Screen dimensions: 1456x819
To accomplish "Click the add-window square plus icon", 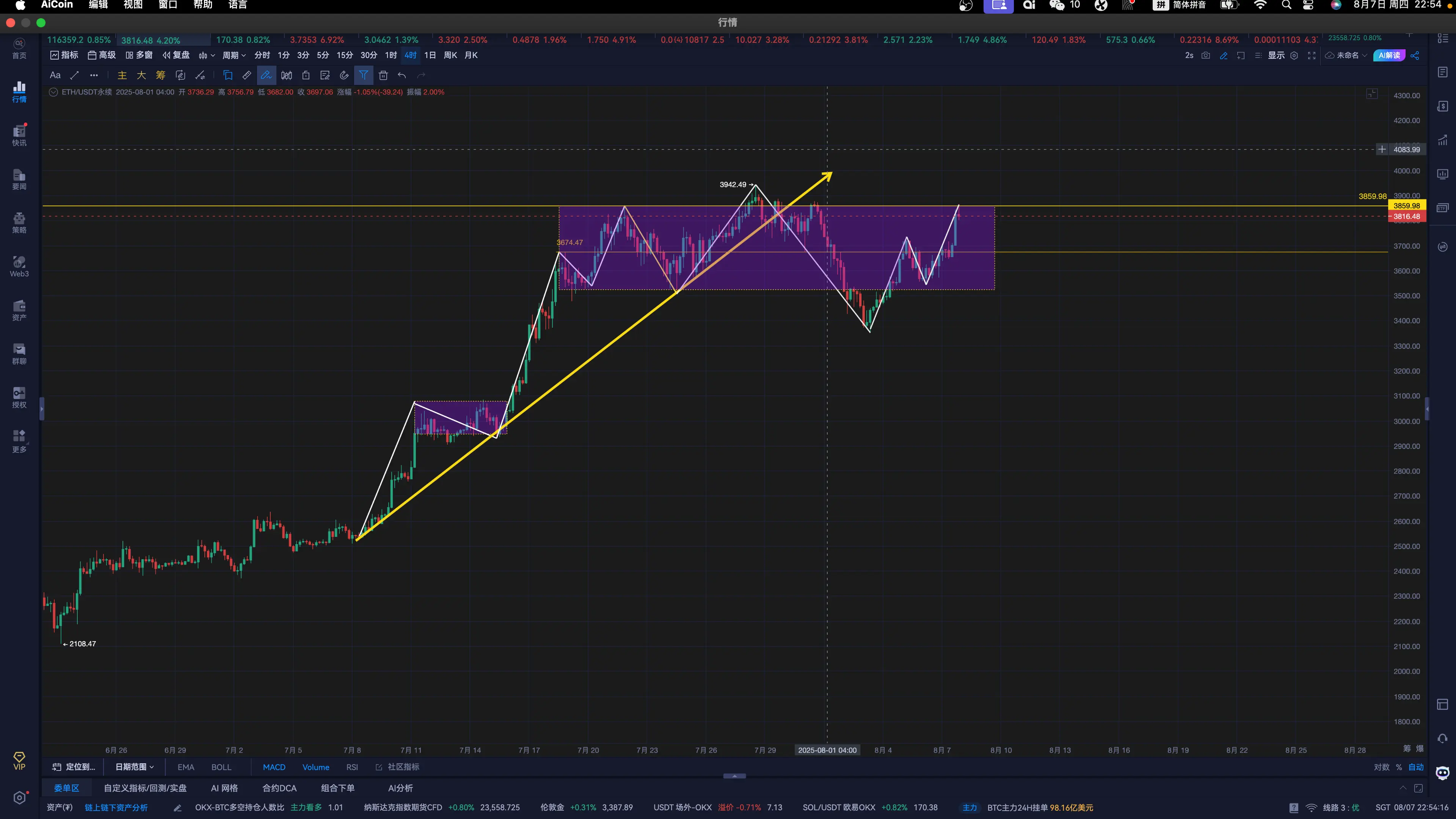I will [1241, 55].
